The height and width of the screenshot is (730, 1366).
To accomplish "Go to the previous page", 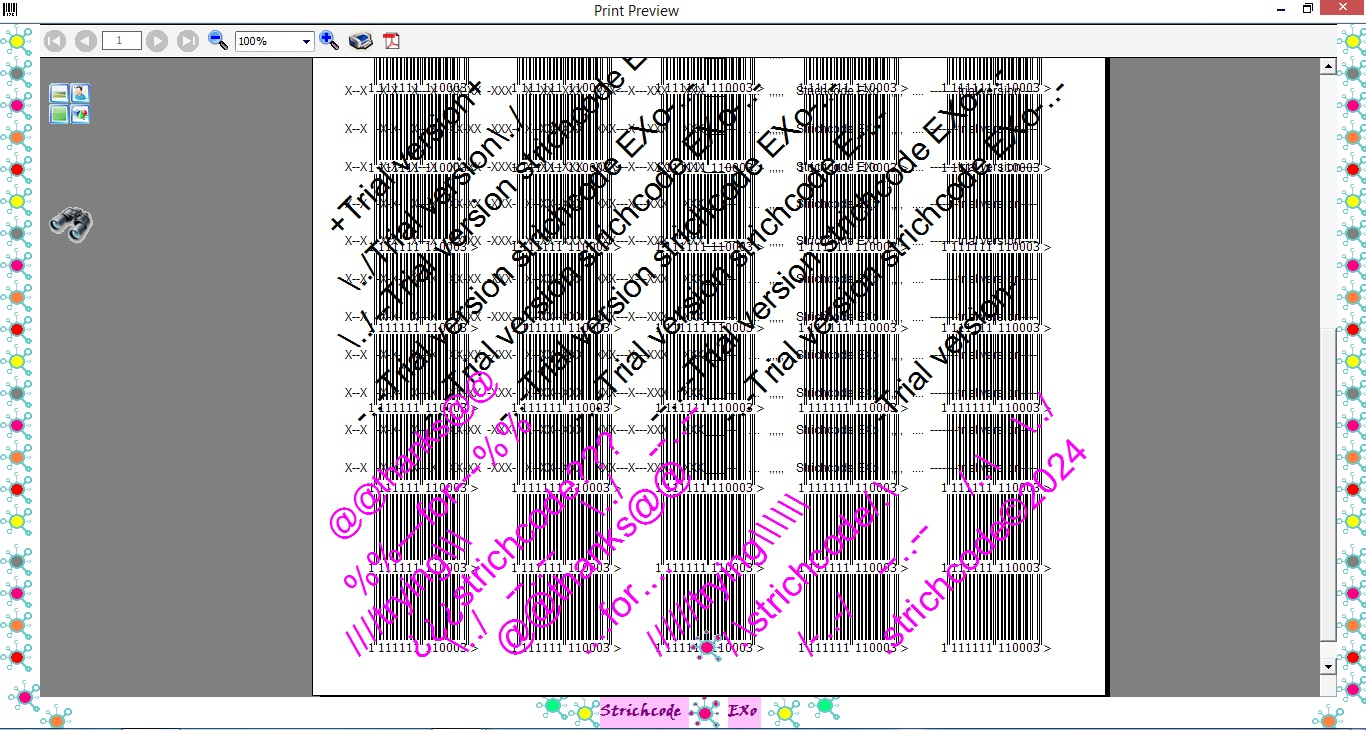I will (86, 41).
